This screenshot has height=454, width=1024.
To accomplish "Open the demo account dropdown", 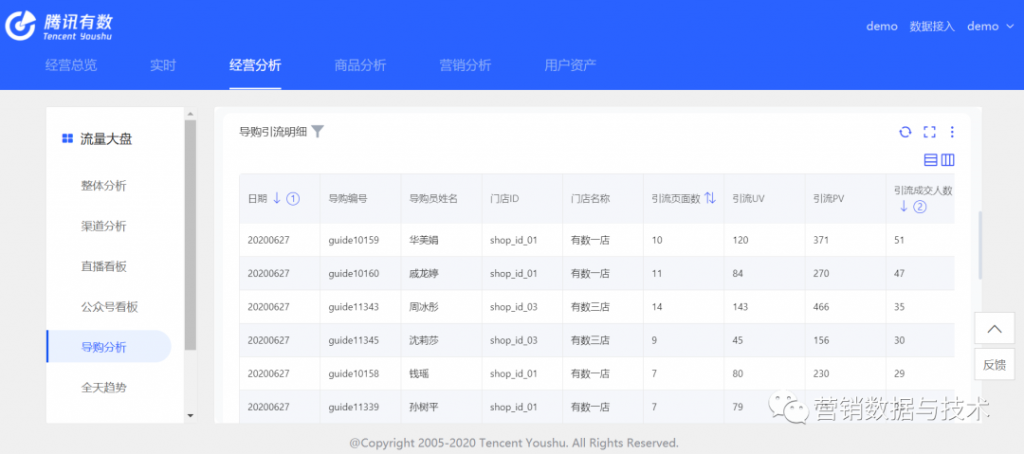I will 989,26.
